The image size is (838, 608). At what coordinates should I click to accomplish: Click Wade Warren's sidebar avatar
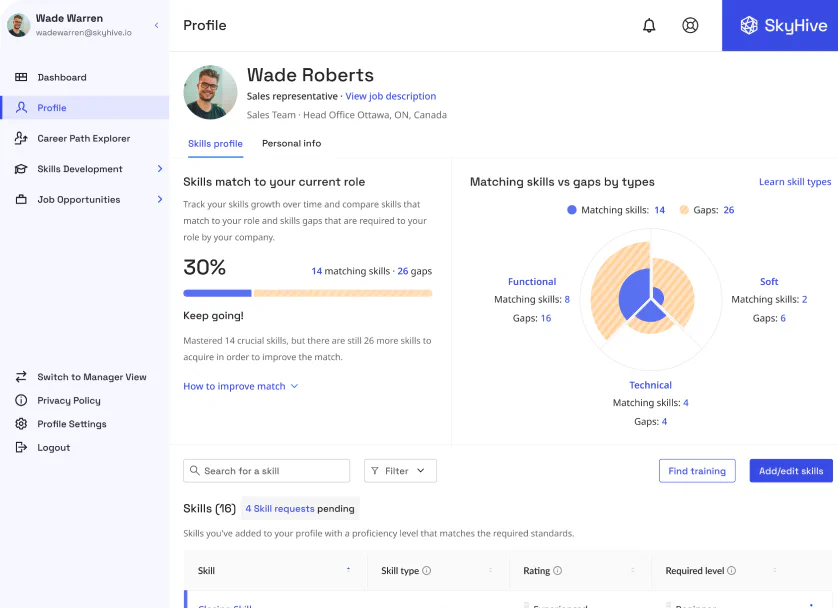[x=19, y=25]
